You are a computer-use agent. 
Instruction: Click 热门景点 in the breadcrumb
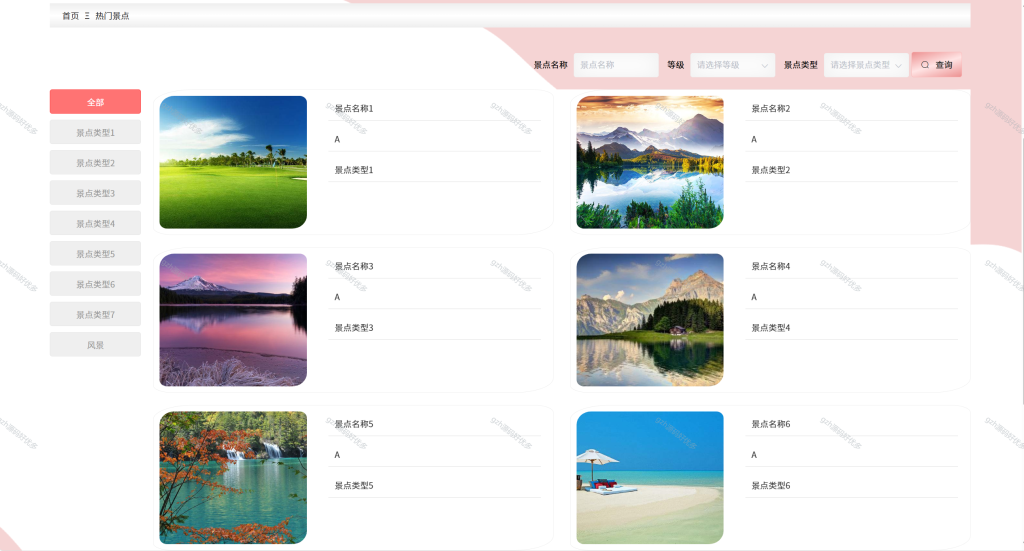[112, 16]
